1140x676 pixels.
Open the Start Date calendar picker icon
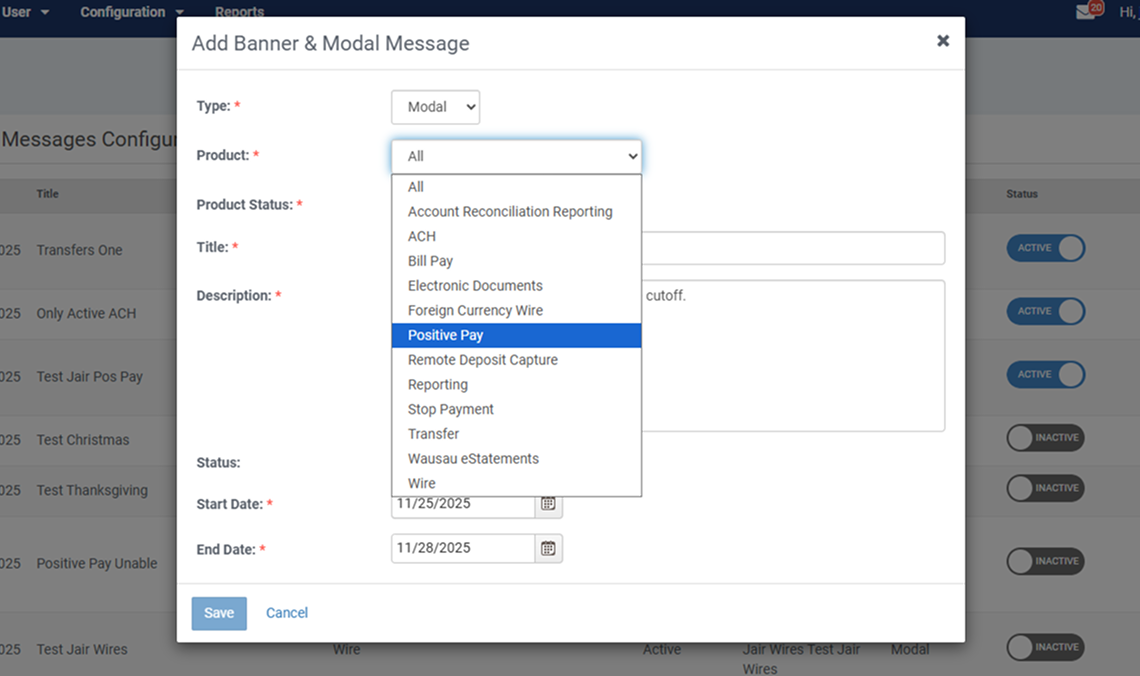548,505
